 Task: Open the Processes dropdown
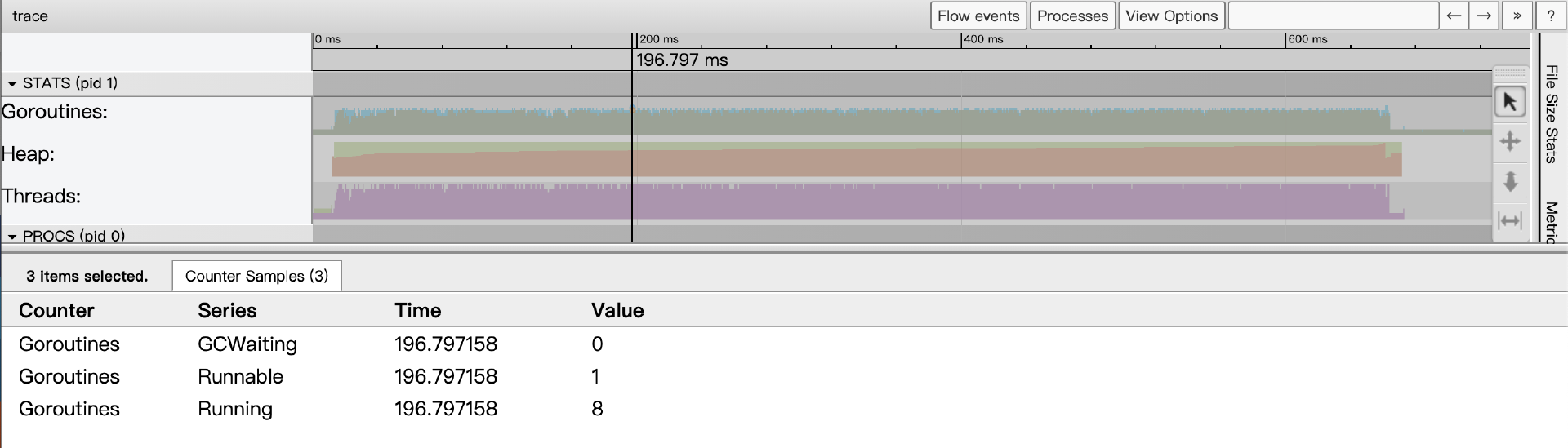[x=1072, y=16]
